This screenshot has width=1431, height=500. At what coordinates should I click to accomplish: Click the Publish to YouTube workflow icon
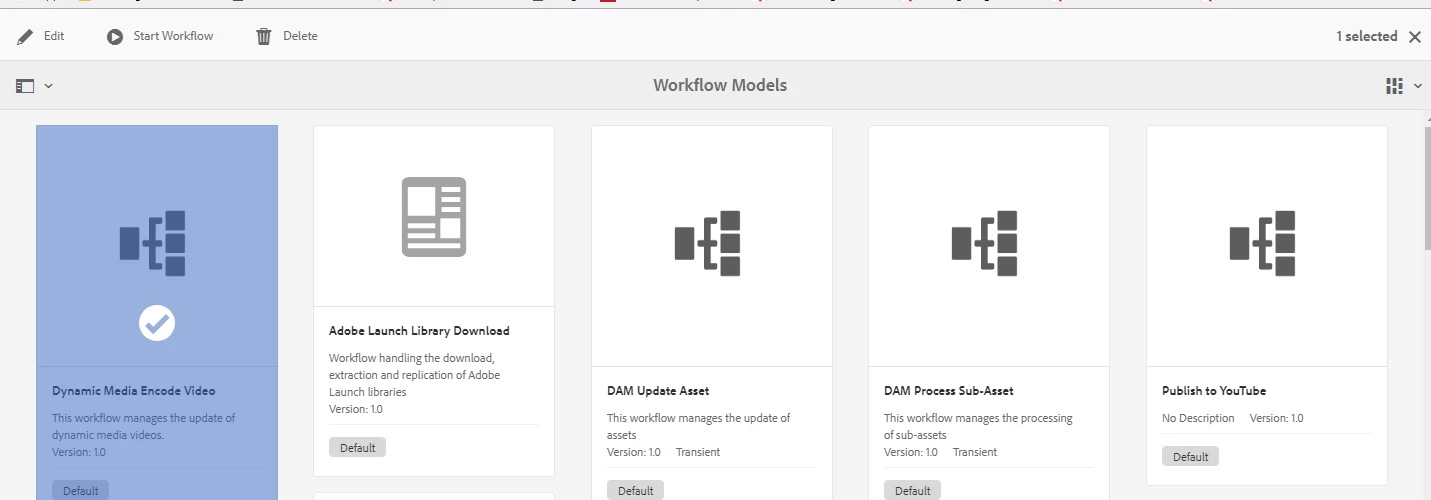click(1262, 243)
